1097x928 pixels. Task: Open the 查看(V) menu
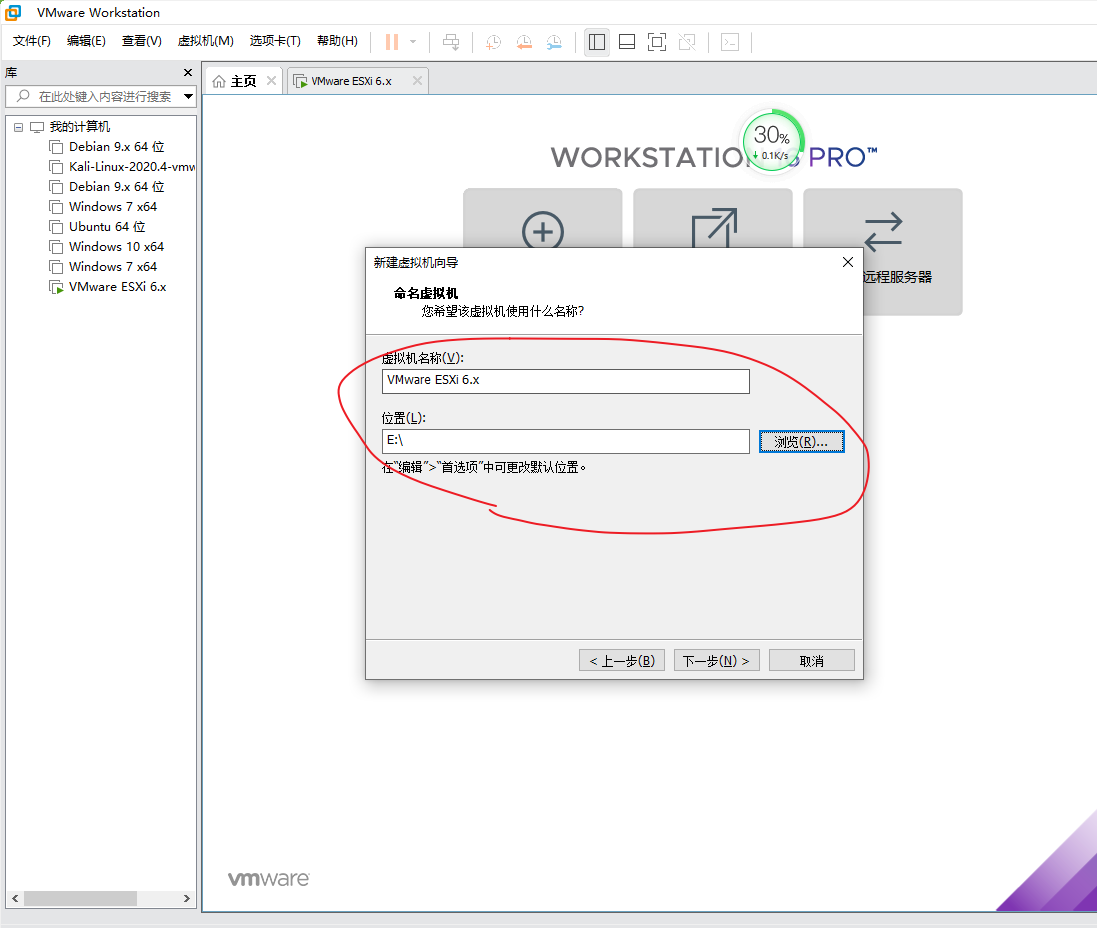141,41
